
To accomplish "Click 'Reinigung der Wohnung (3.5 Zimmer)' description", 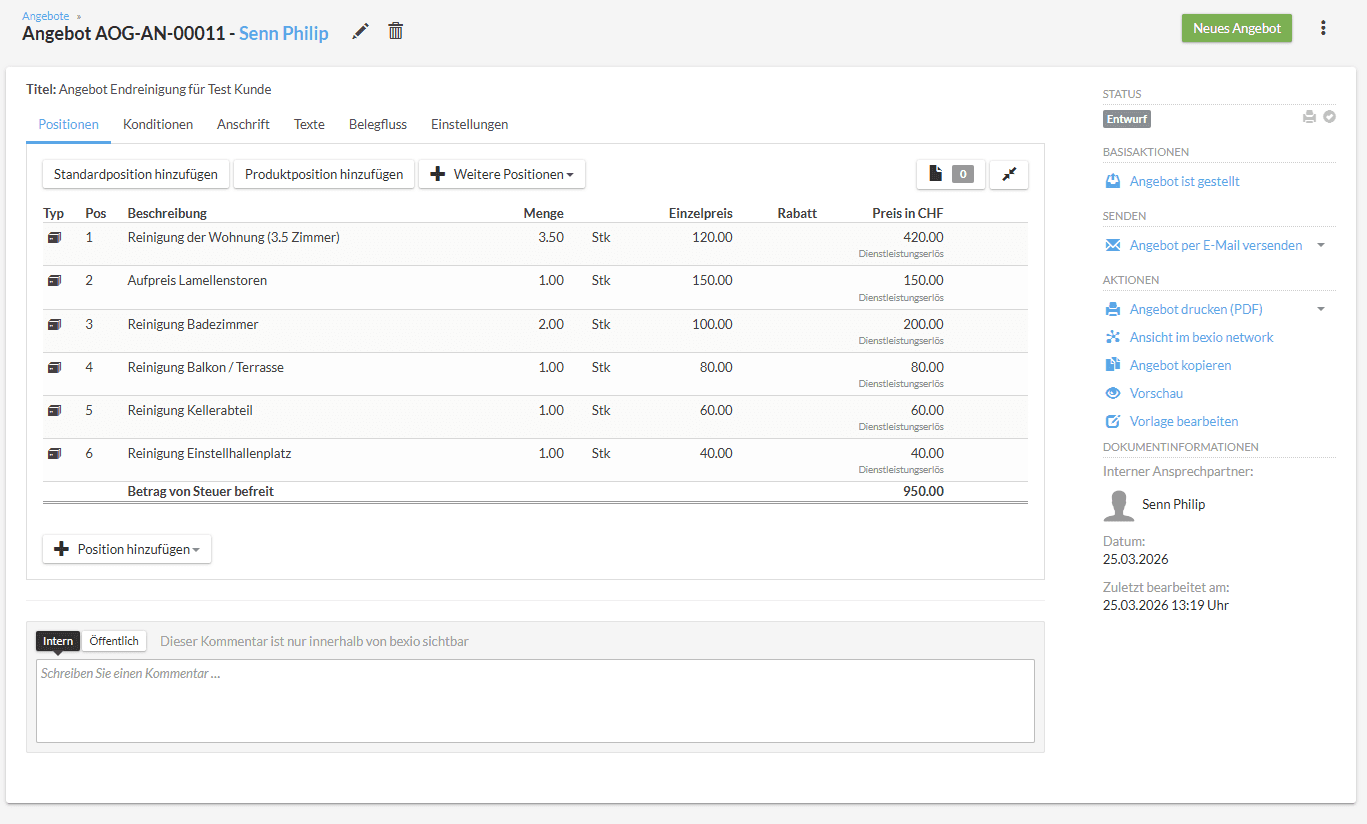I will pos(234,238).
